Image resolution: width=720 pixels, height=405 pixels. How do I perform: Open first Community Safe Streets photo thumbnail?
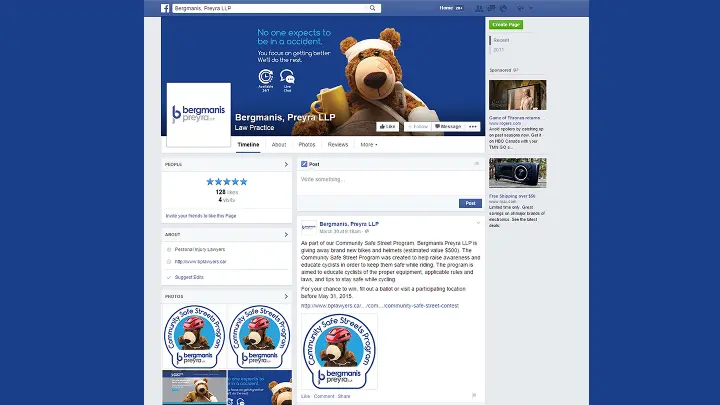(194, 336)
